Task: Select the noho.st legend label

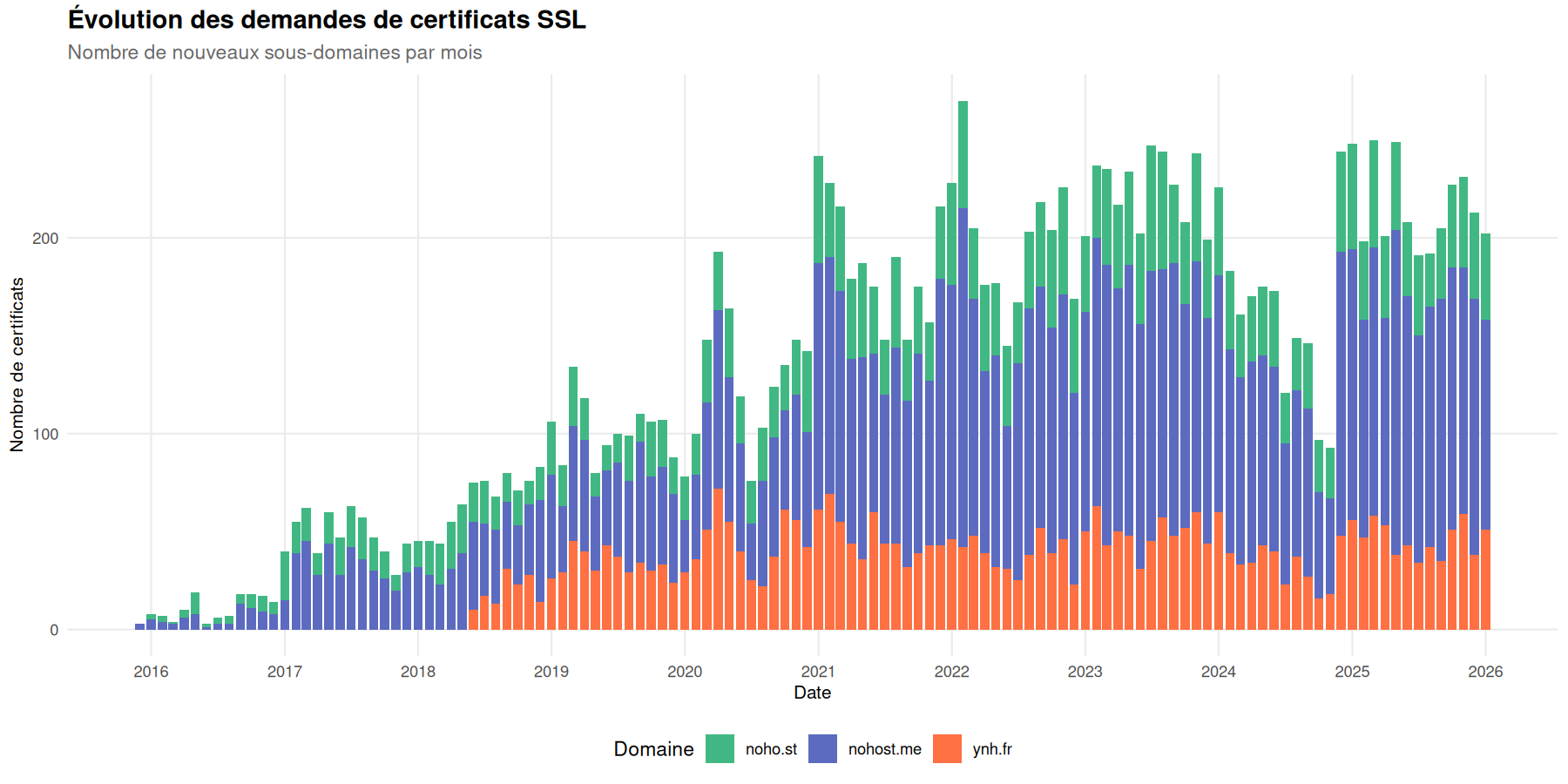Action: (771, 749)
